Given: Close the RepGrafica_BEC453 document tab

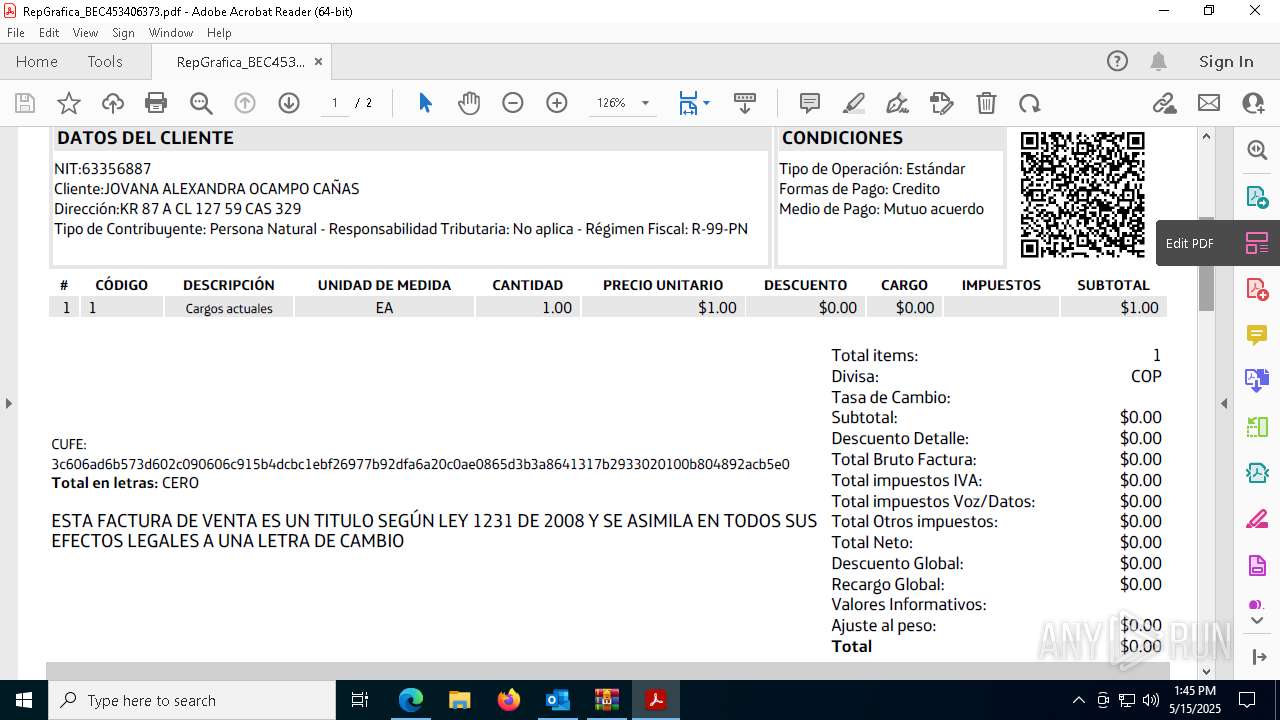Looking at the screenshot, I should coord(318,61).
